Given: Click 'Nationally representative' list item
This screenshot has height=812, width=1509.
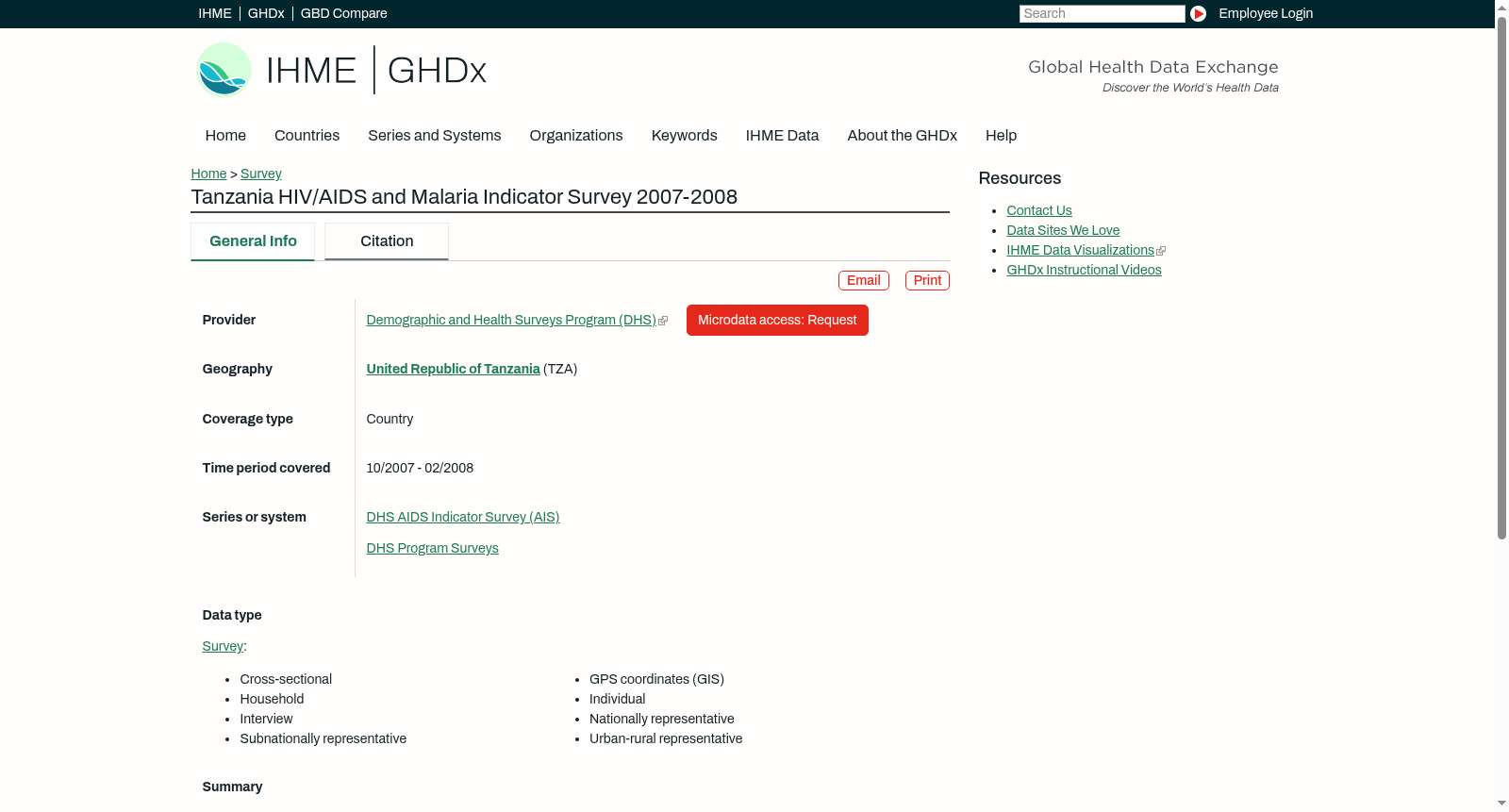Looking at the screenshot, I should click(661, 719).
